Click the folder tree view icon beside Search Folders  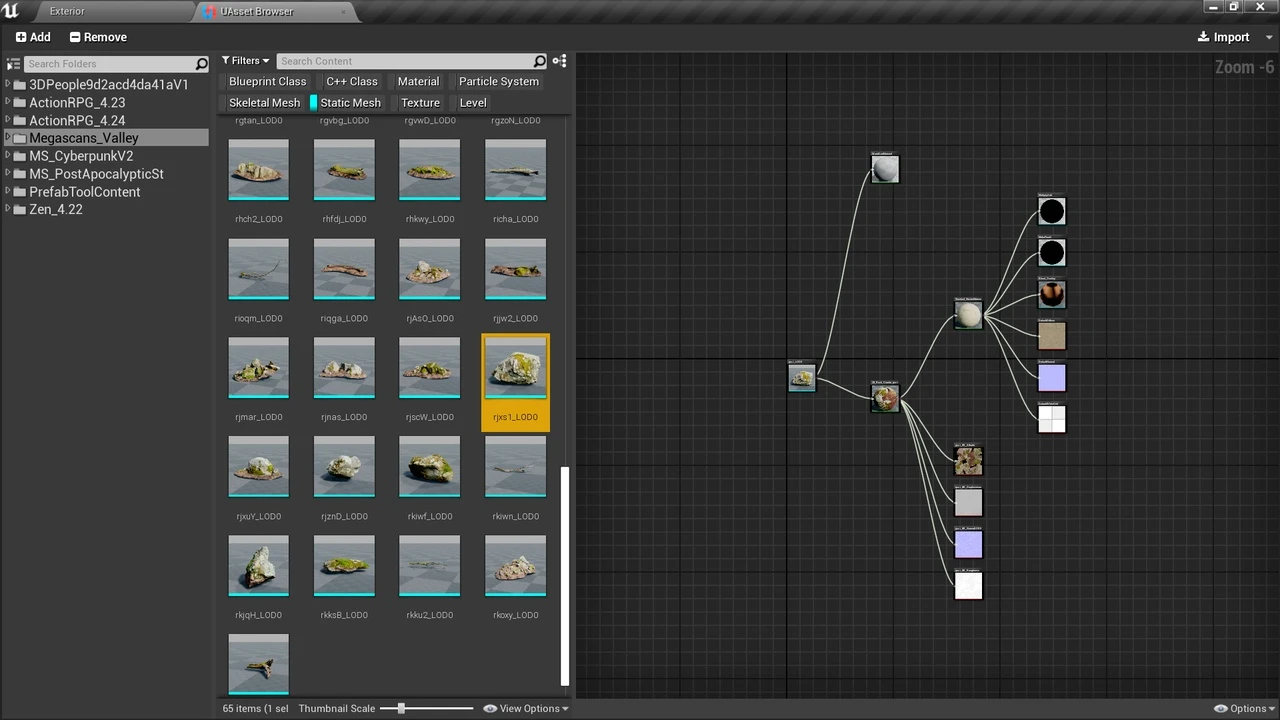[x=13, y=64]
